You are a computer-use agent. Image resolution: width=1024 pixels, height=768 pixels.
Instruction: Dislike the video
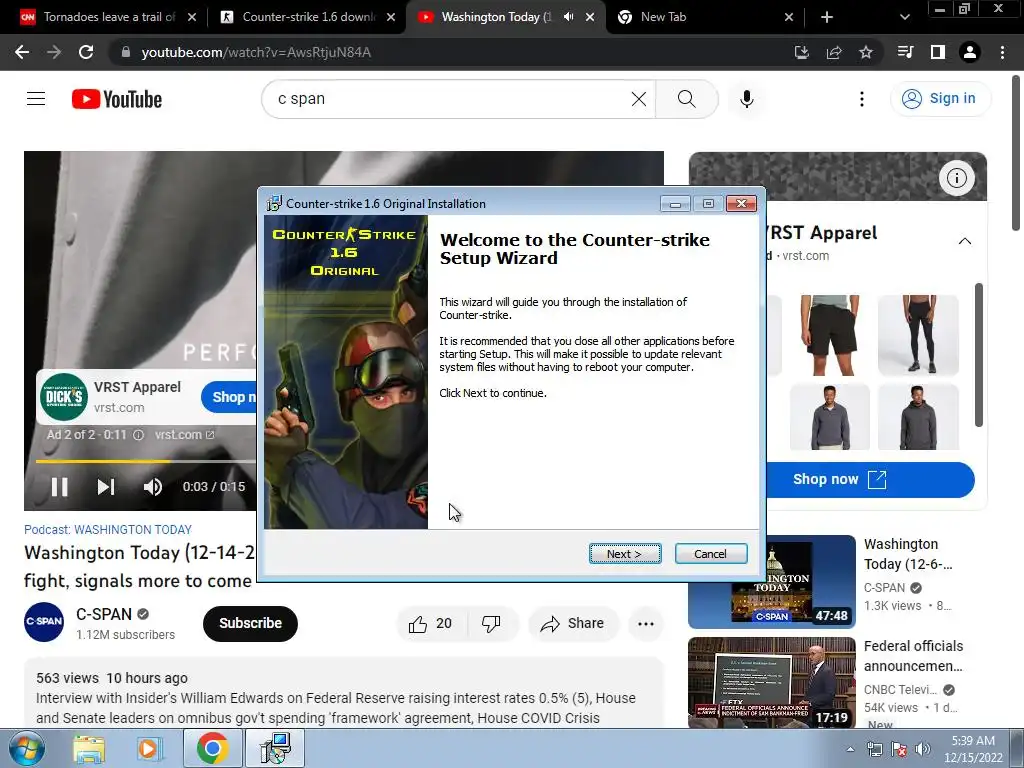point(491,624)
